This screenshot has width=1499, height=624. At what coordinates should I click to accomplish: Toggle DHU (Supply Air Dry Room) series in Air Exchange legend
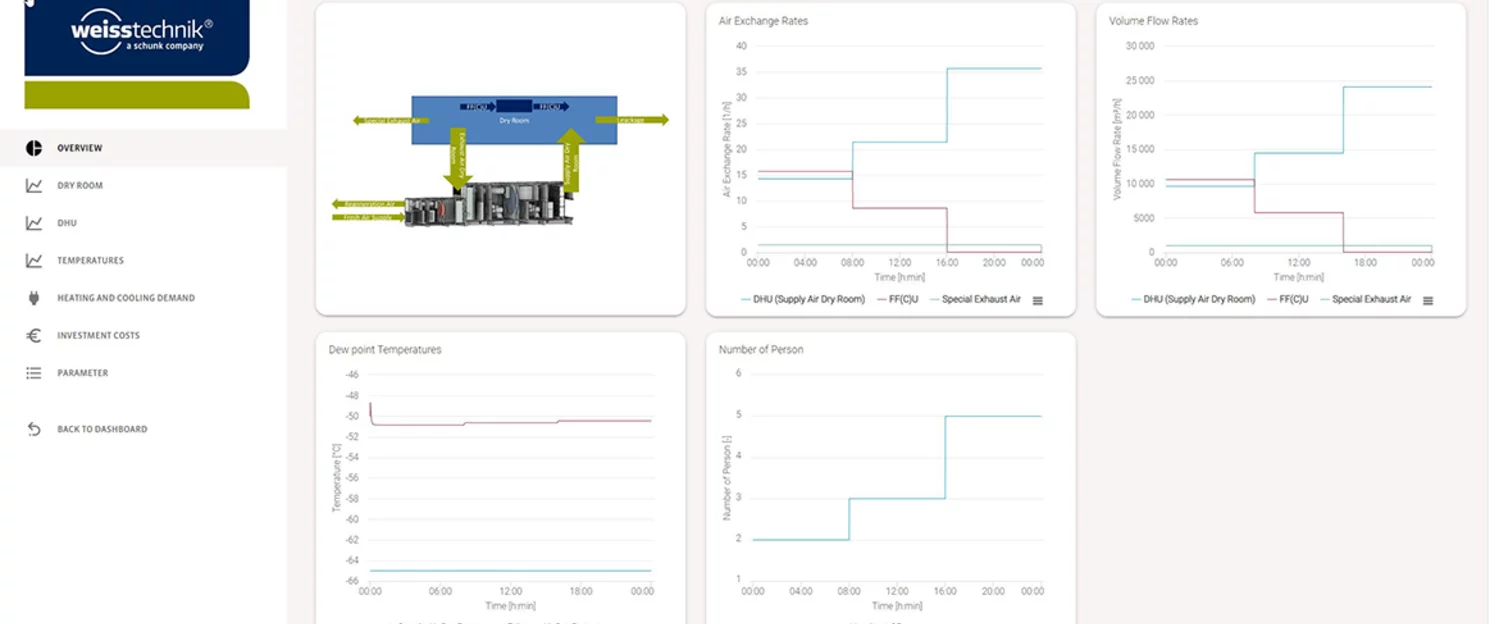click(802, 299)
